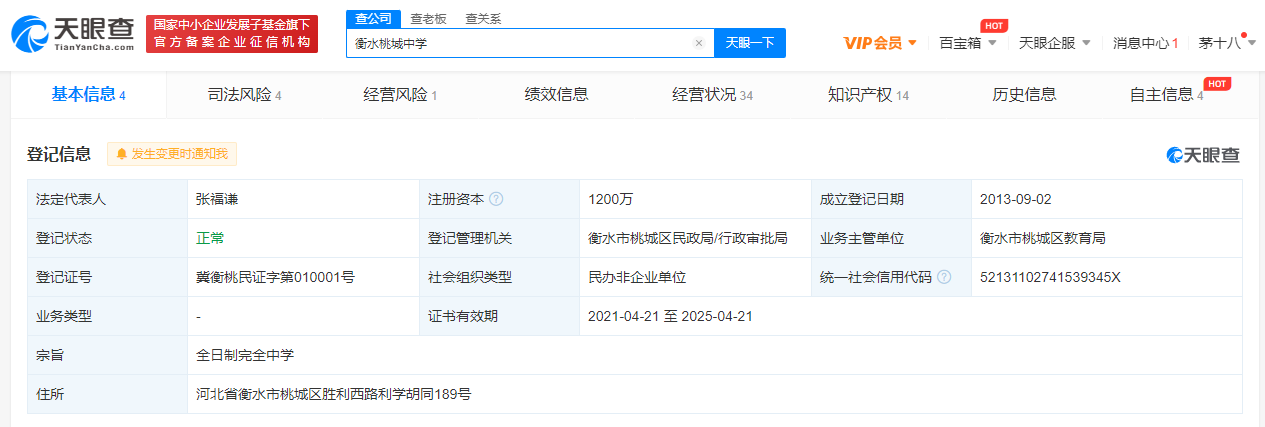Select the 查老板 search tab
Image resolution: width=1265 pixels, height=427 pixels.
pos(428,19)
